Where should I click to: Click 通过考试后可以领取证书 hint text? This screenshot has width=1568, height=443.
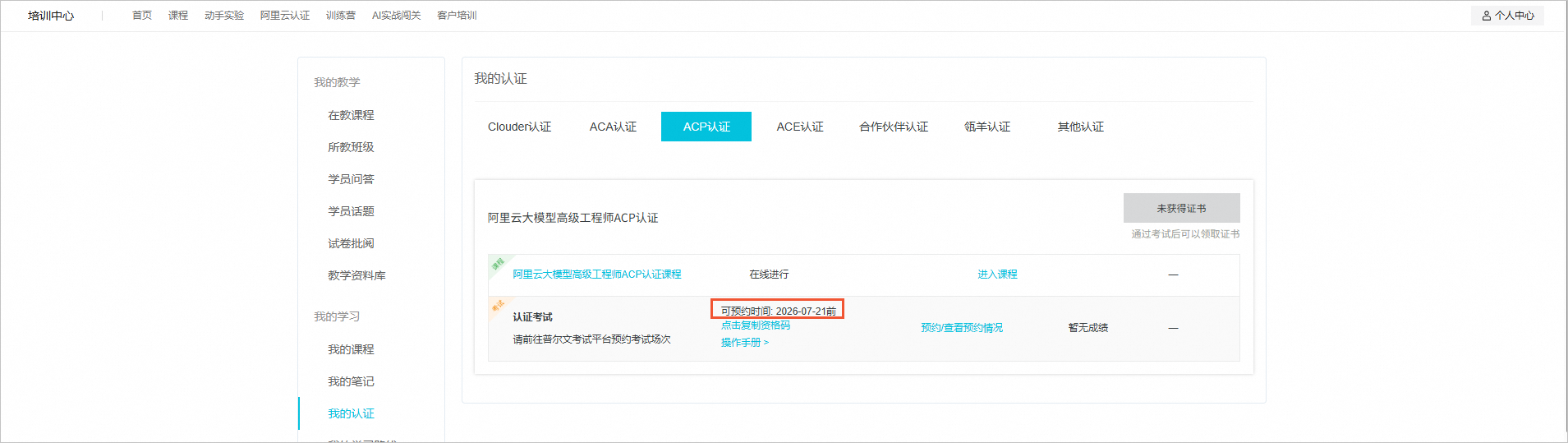coord(1185,234)
